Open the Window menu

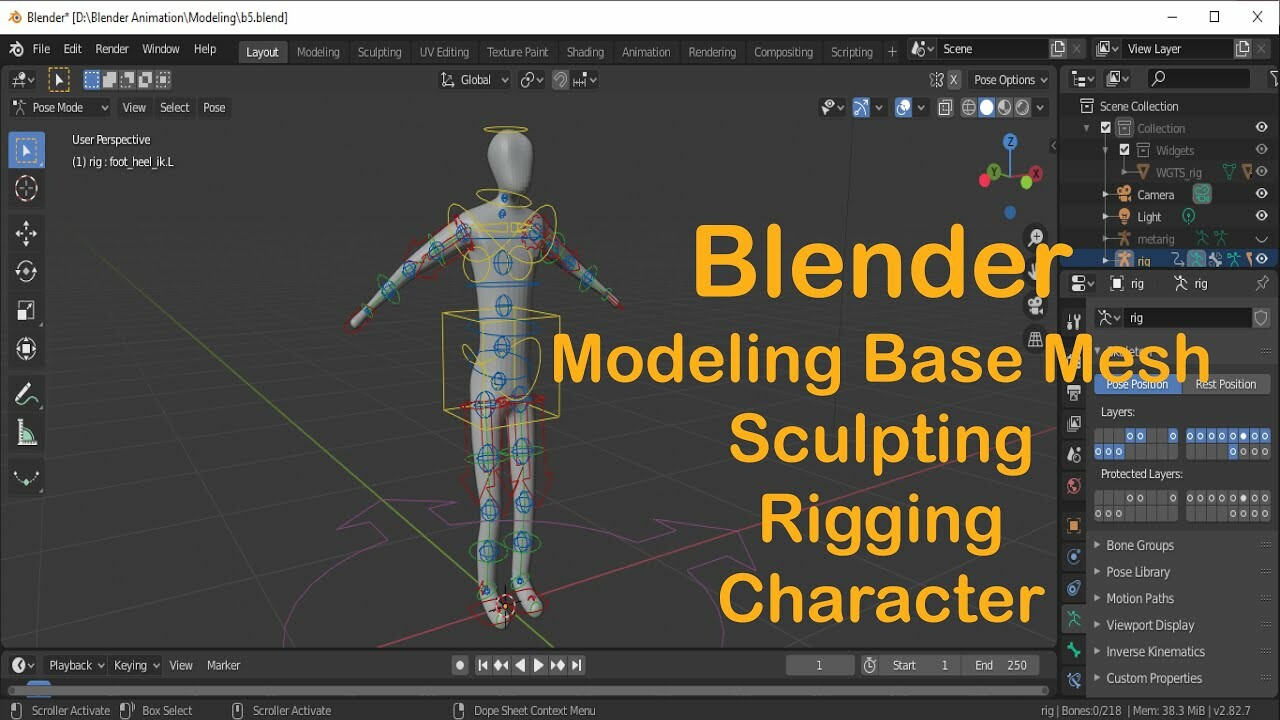(160, 49)
